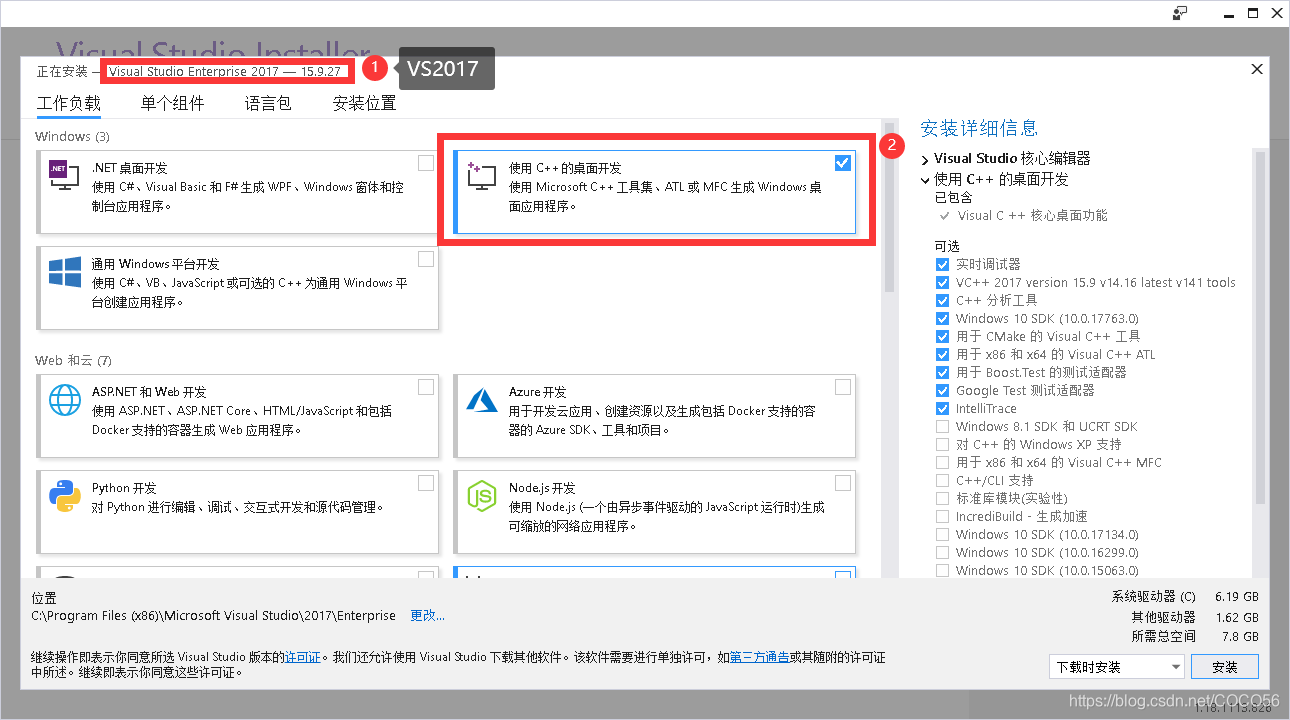Click the ASP.NET 和 Web 开发 globe icon

coord(64,399)
